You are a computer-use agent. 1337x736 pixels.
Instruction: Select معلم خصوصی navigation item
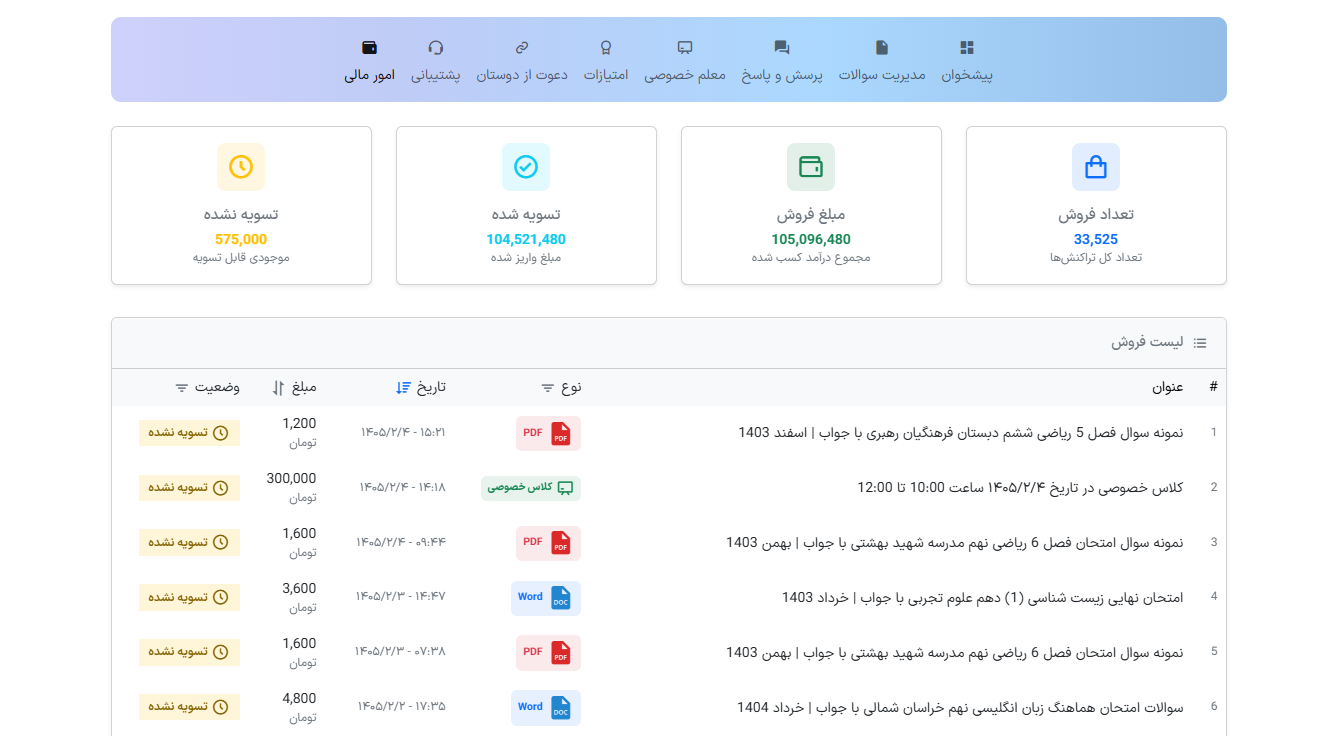point(685,61)
